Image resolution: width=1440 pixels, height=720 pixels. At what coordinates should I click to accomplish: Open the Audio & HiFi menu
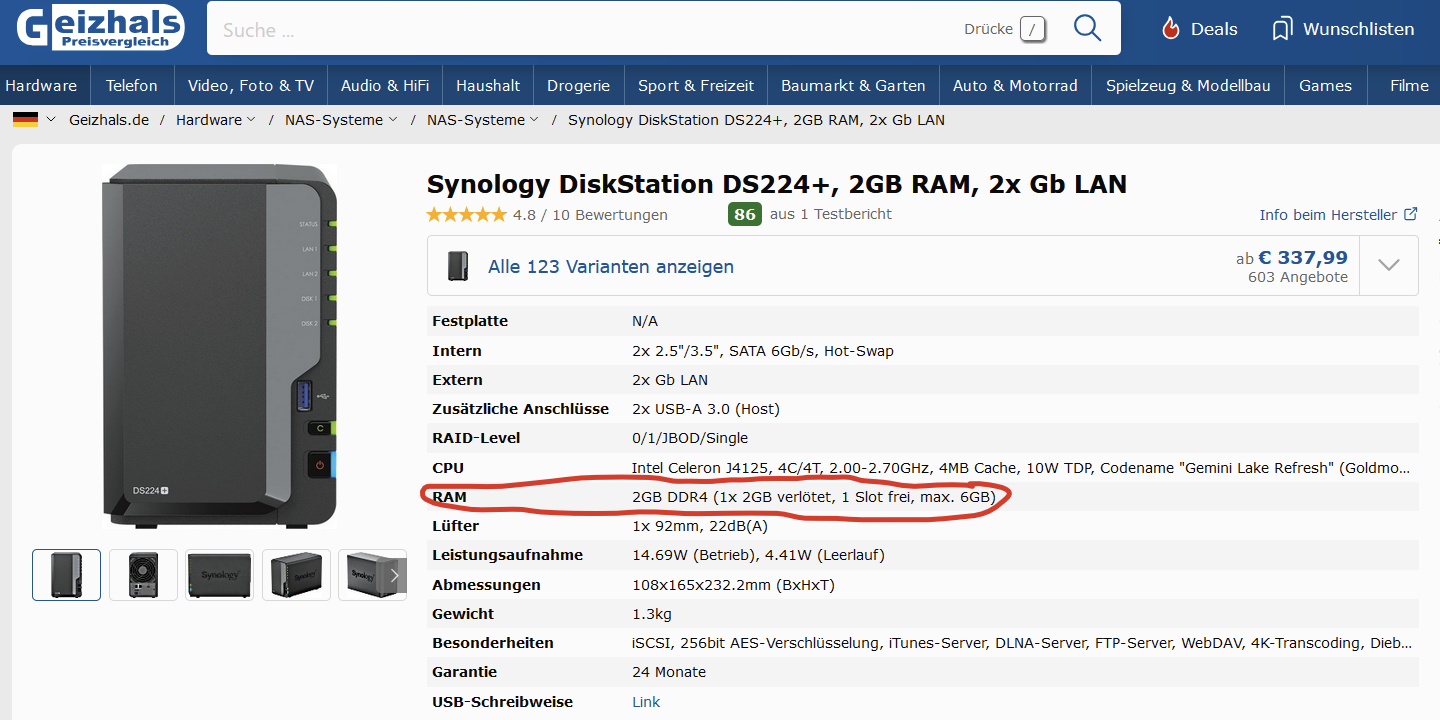385,86
